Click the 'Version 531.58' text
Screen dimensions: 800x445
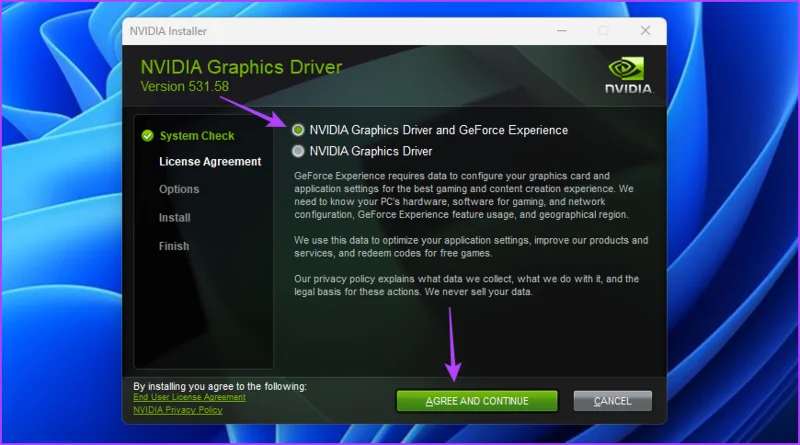click(x=185, y=86)
